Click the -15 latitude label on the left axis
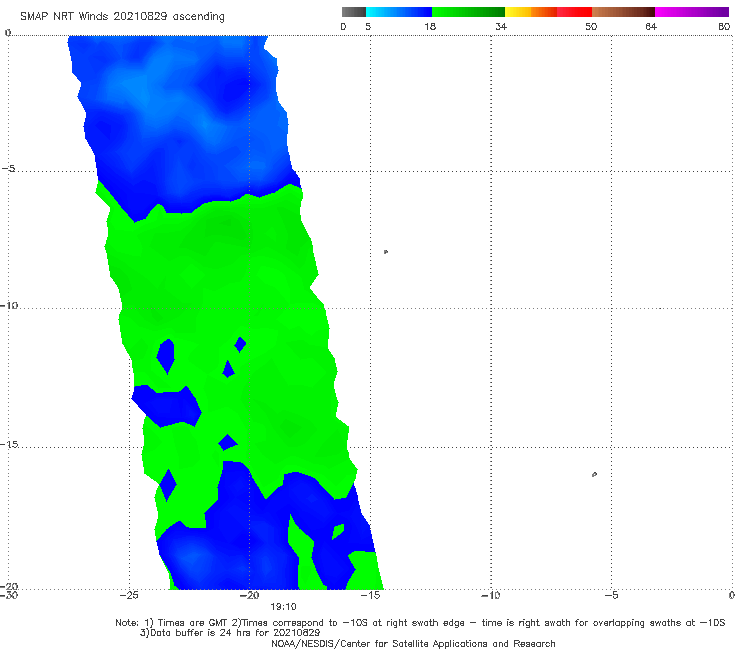 tap(9, 444)
